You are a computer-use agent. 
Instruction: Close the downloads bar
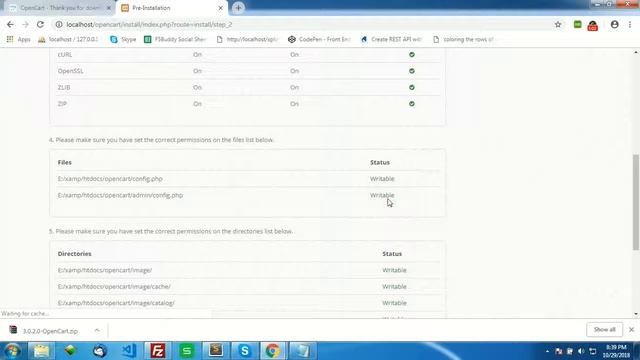click(x=631, y=329)
